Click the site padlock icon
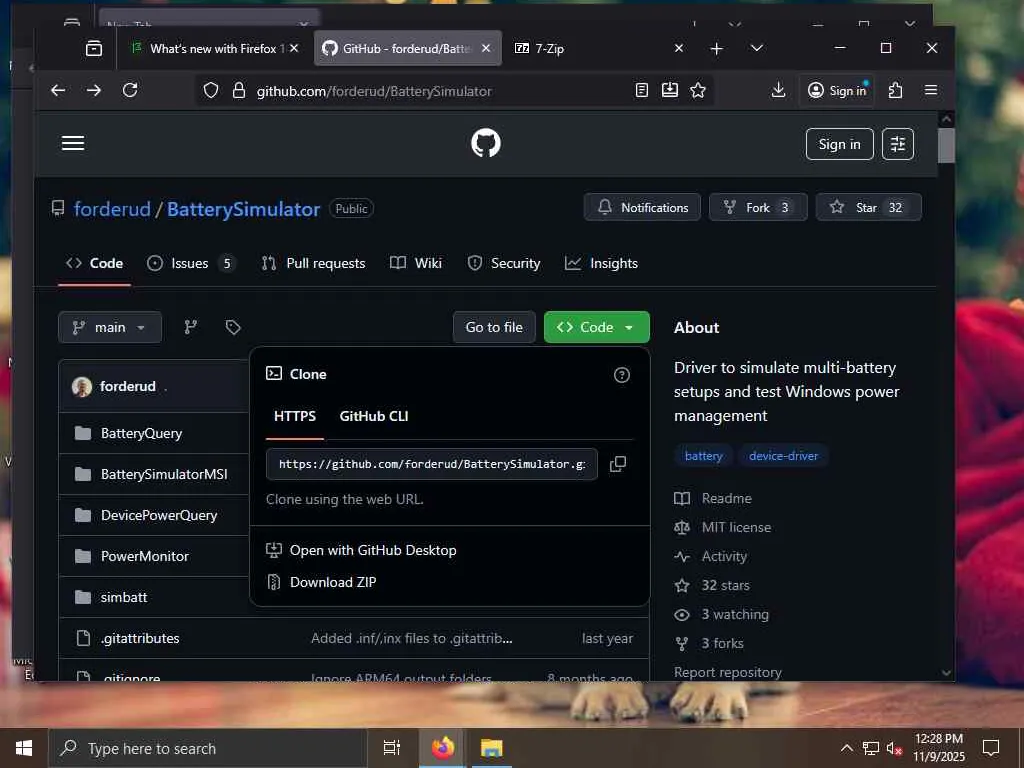The image size is (1024, 768). click(239, 91)
